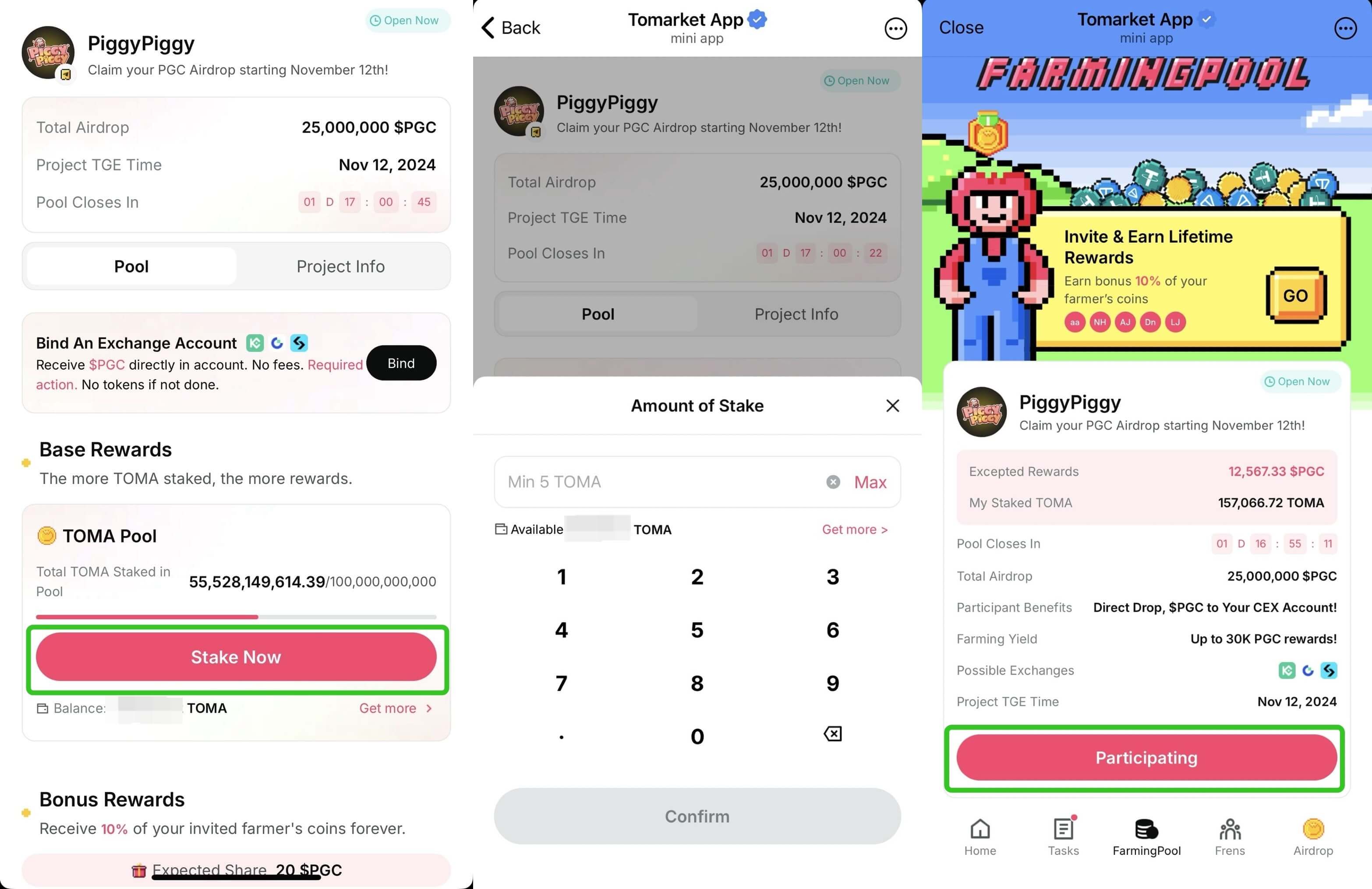The height and width of the screenshot is (889, 1372).
Task: Click the Participating button
Action: (x=1146, y=758)
